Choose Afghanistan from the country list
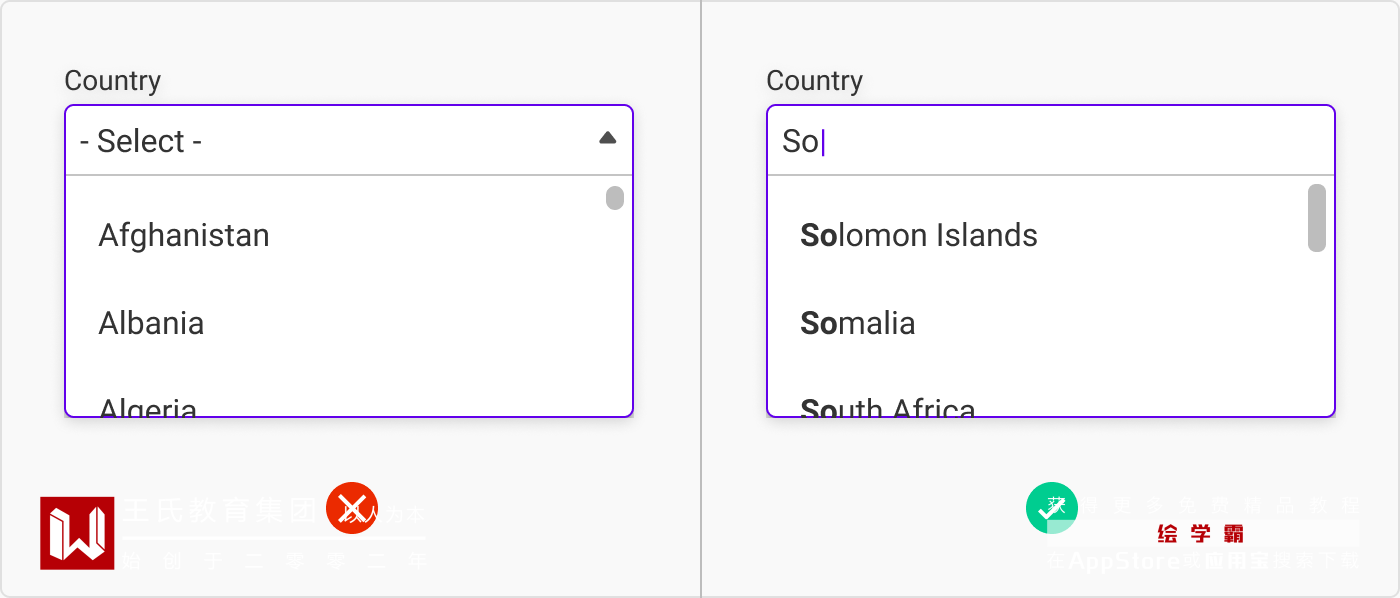Screen dimensions: 1400x598 pyautogui.click(x=184, y=236)
